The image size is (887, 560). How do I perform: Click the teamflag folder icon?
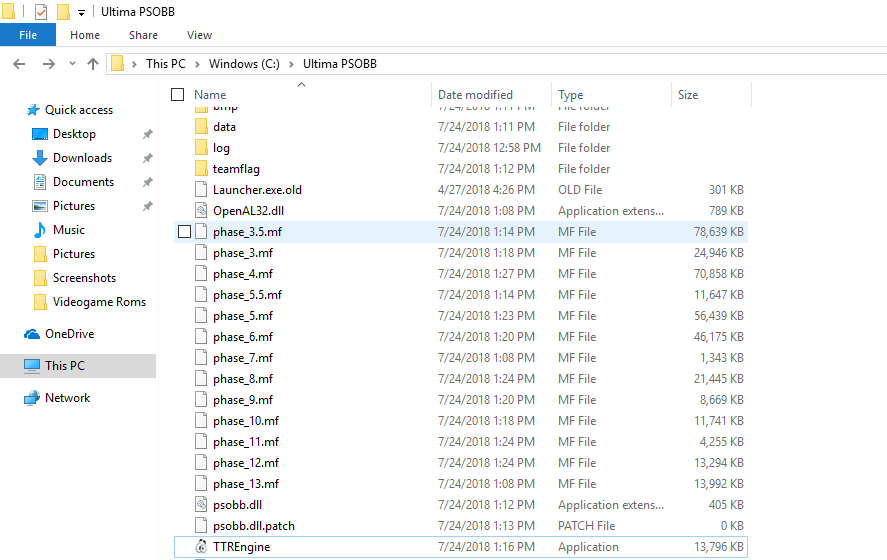click(201, 169)
